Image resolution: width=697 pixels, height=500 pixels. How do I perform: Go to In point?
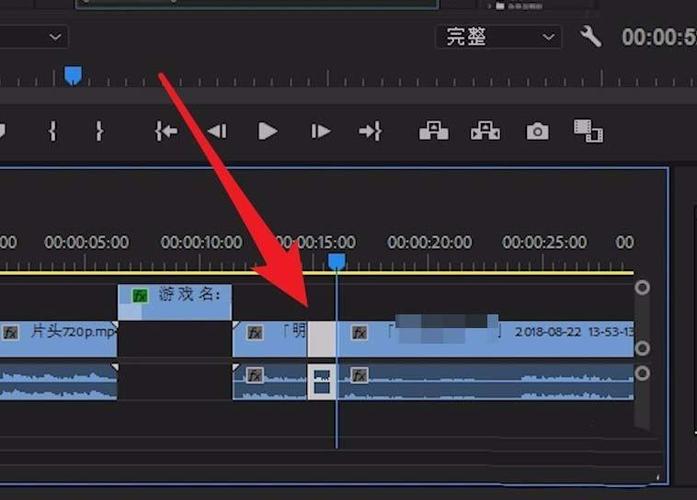tap(166, 132)
